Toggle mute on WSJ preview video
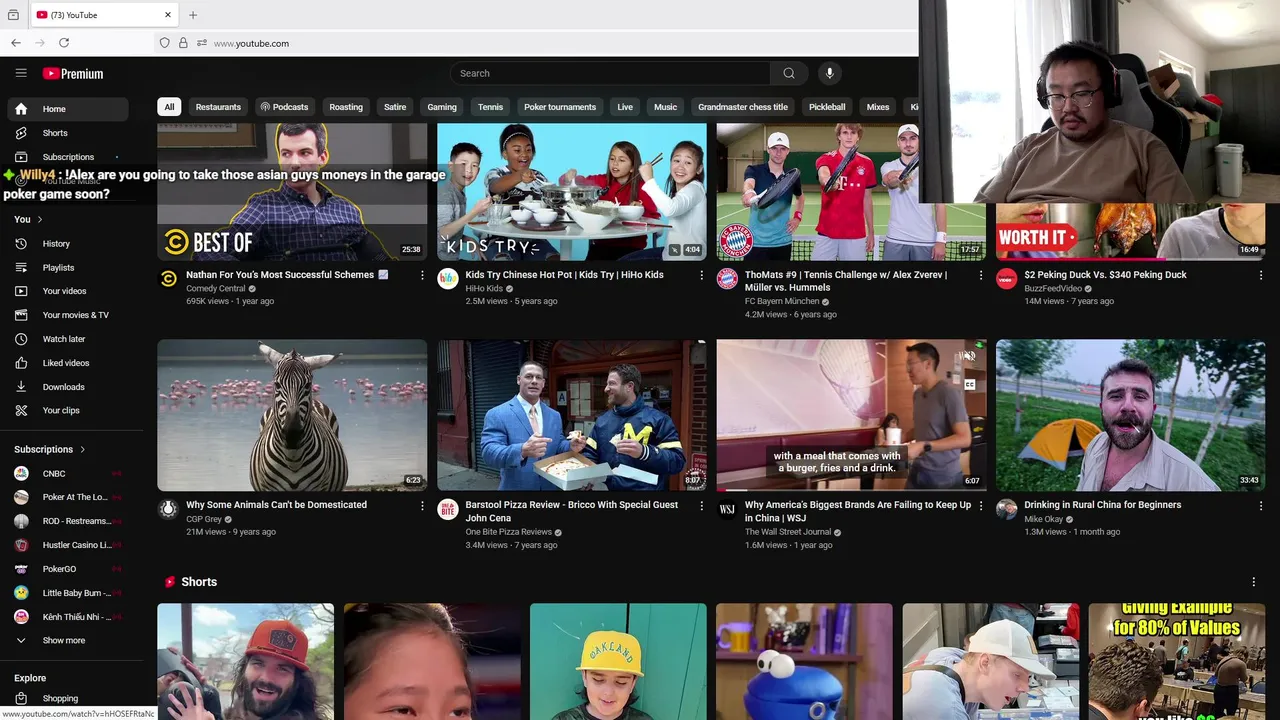Viewport: 1280px width, 720px height. pos(969,356)
